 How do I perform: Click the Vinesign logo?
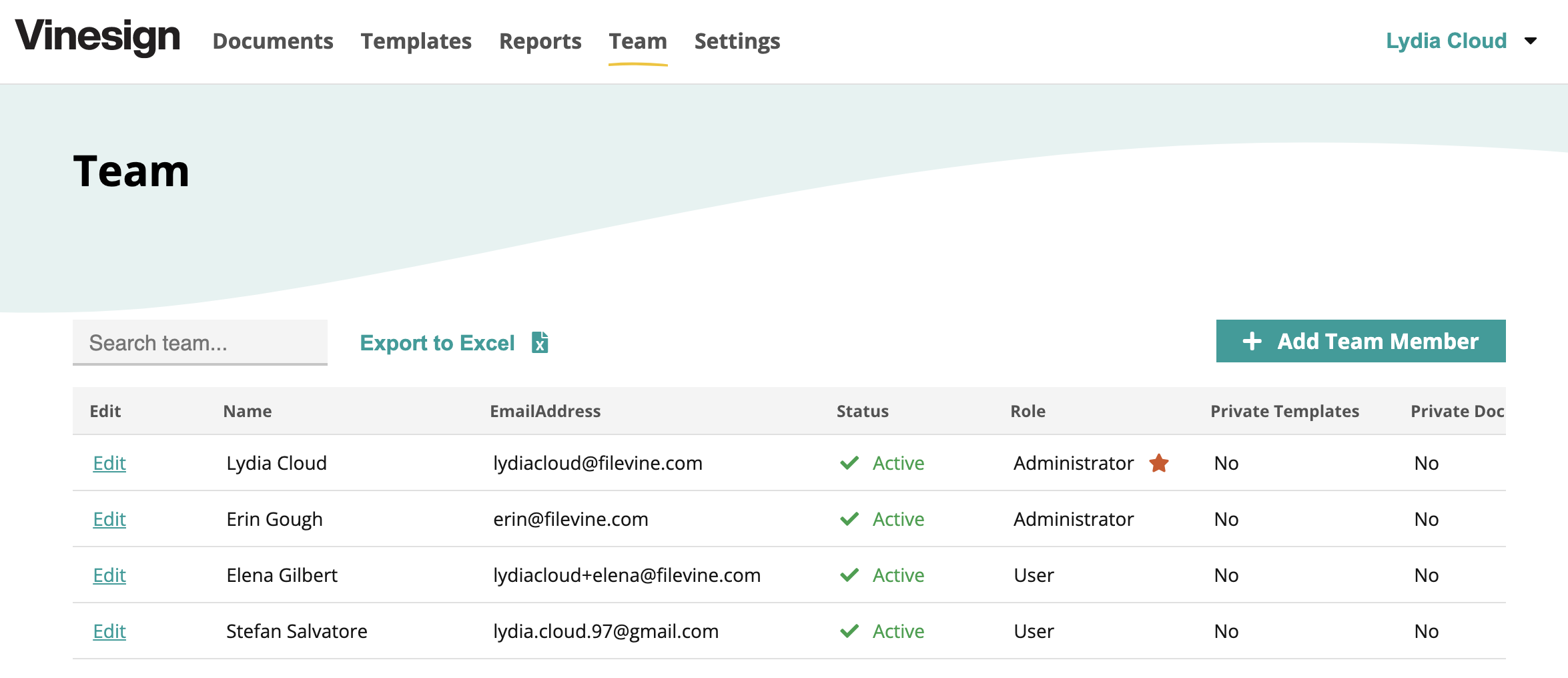[x=98, y=37]
